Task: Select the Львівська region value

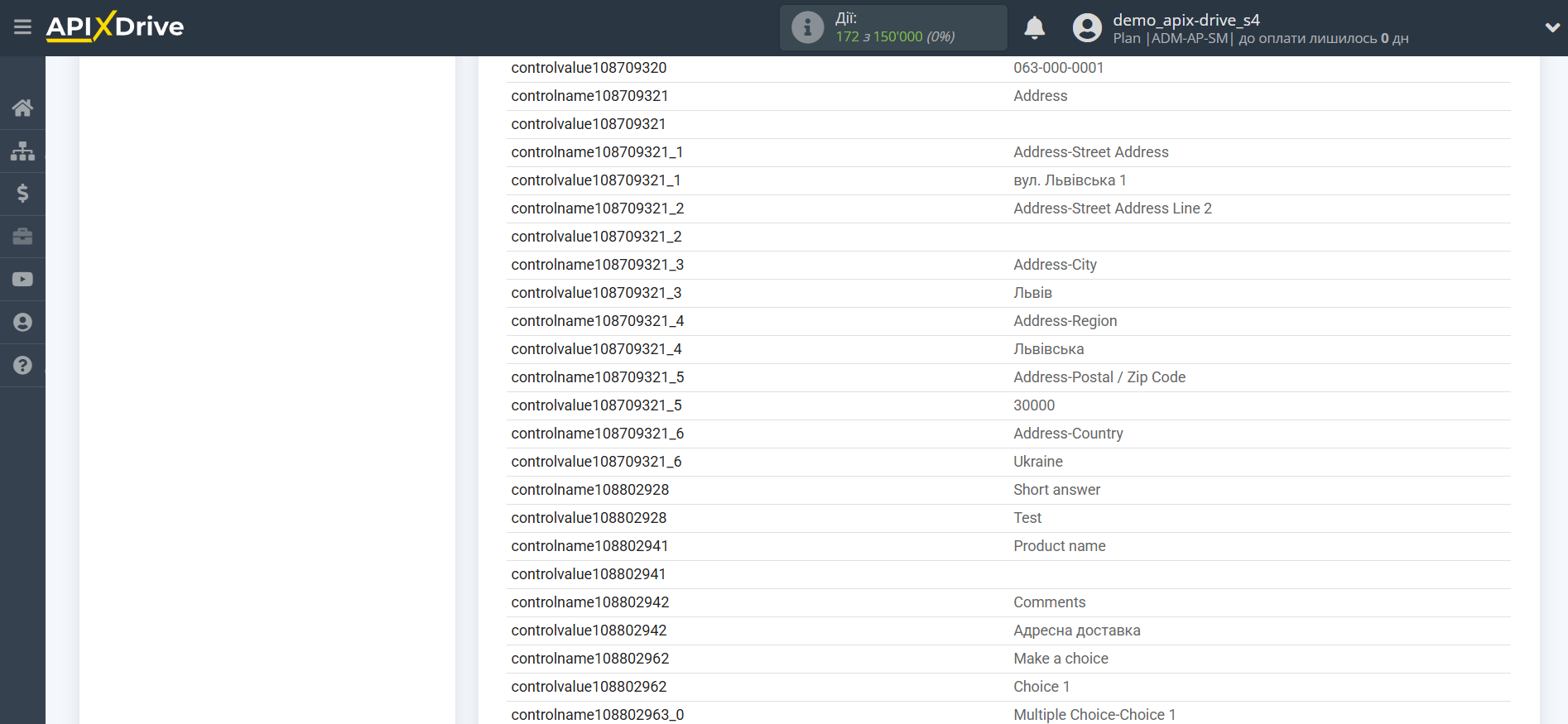Action: (x=1048, y=349)
